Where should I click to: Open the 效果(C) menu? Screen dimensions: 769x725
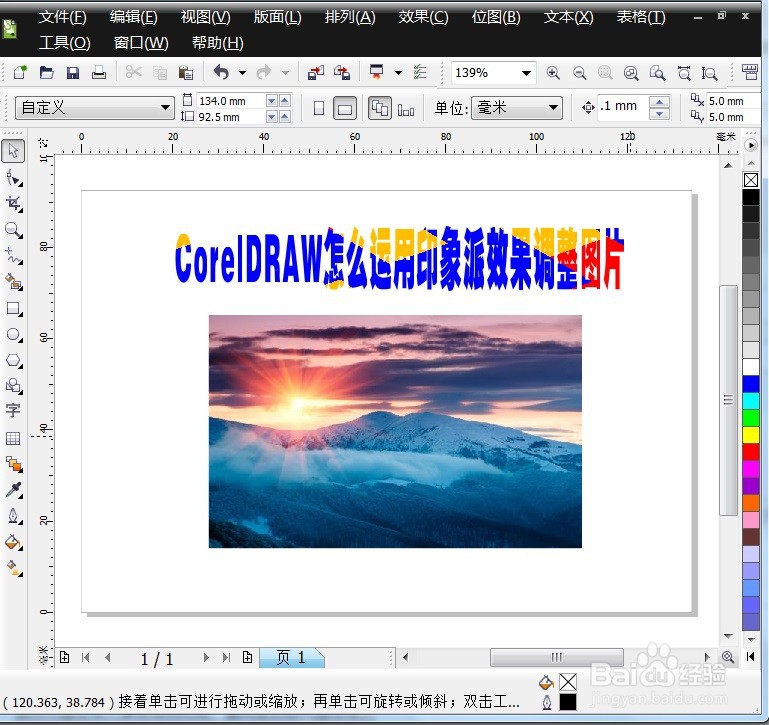[423, 17]
